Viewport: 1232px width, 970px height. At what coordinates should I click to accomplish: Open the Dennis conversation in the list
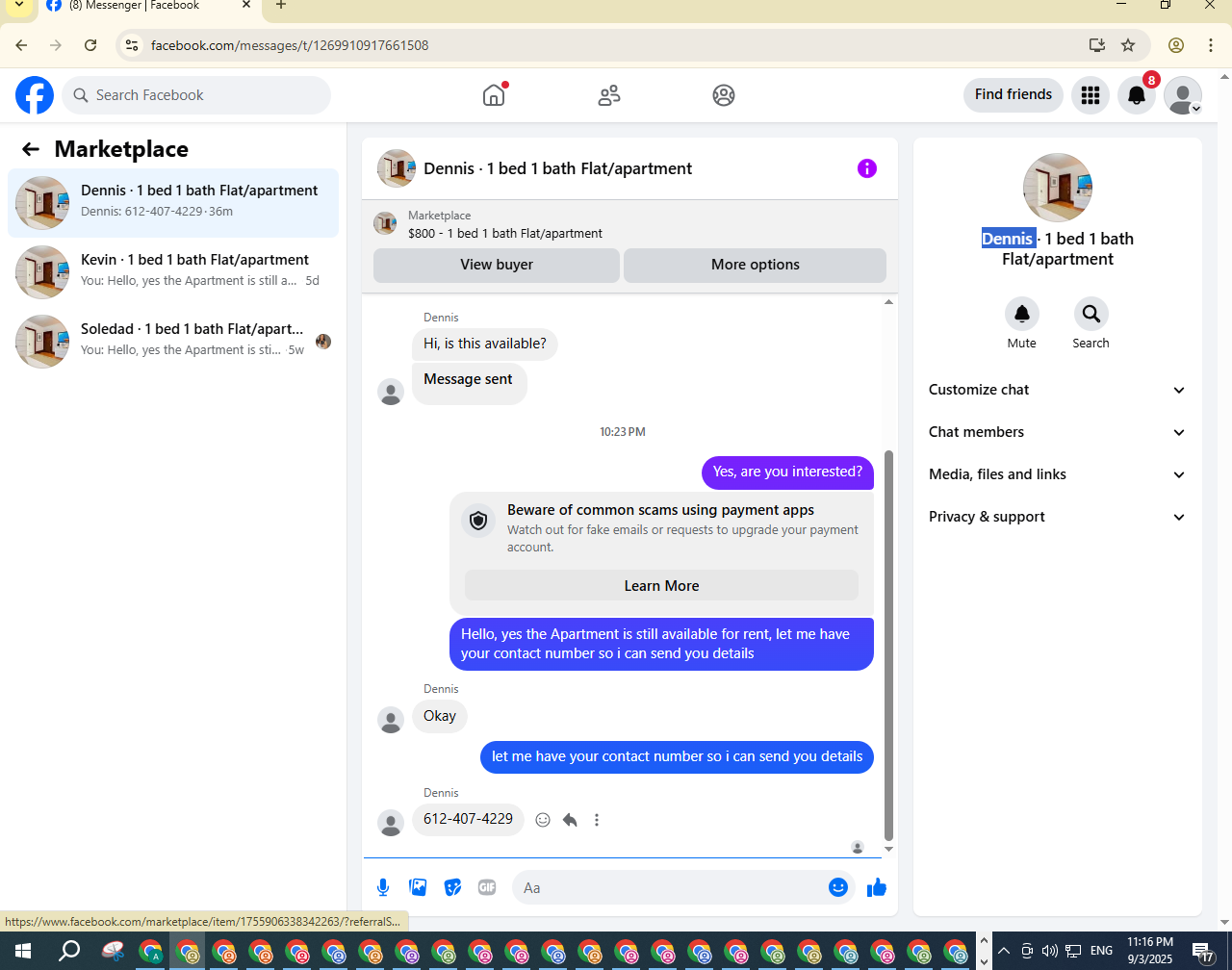[x=173, y=202]
